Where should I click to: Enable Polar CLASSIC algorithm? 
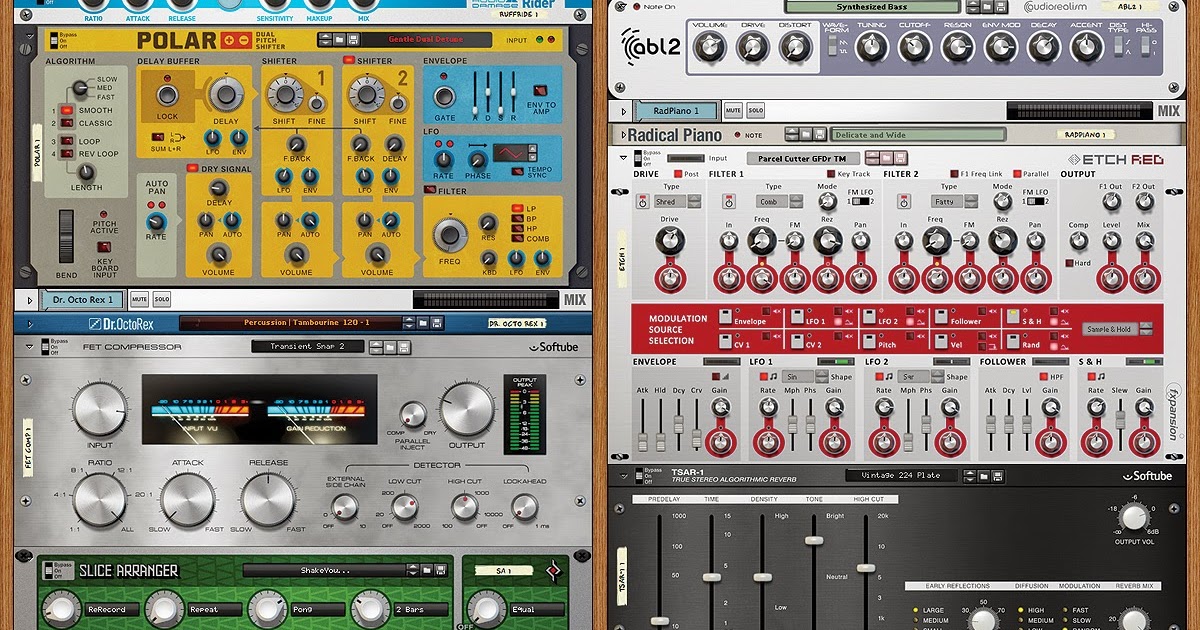click(x=66, y=123)
